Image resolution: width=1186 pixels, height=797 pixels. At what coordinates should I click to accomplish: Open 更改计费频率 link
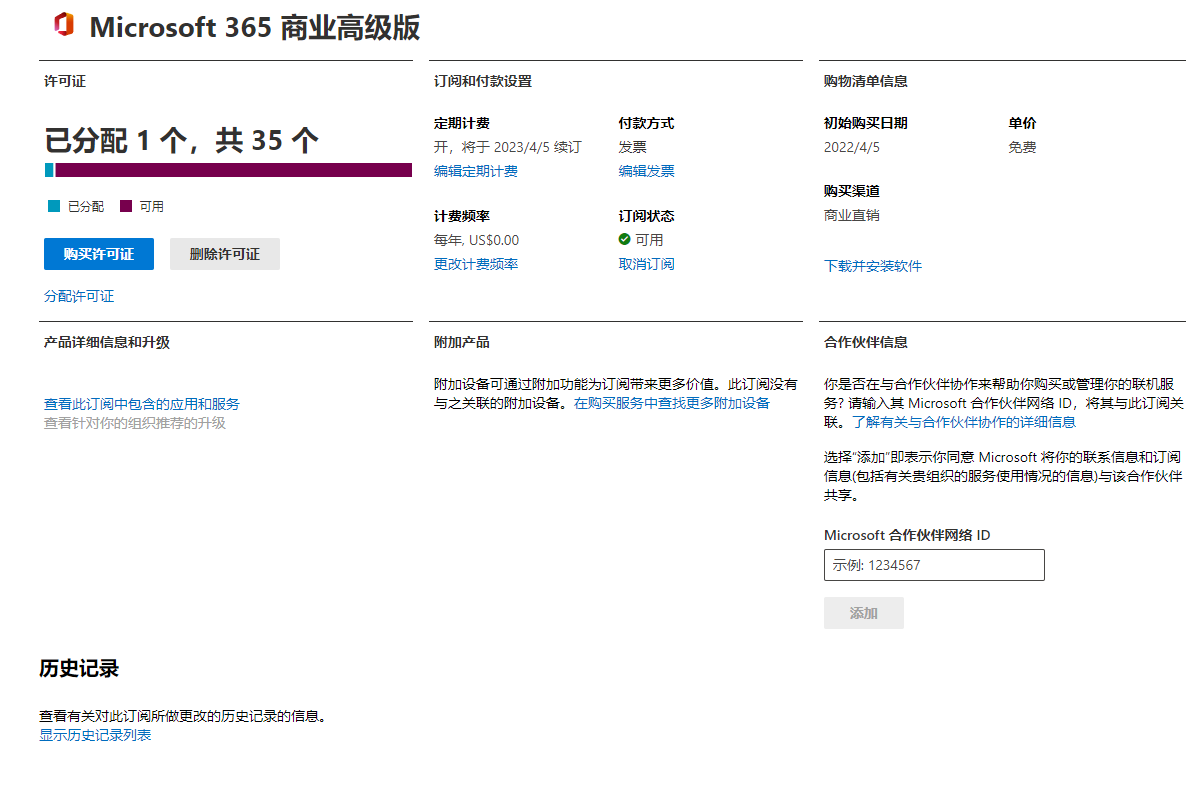click(x=476, y=264)
